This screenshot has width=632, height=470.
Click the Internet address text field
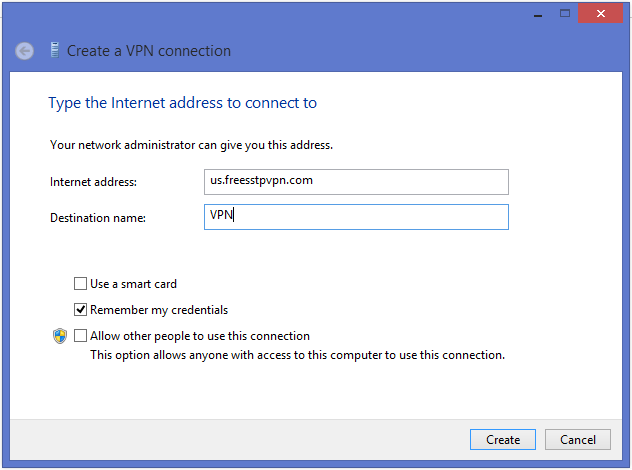[x=355, y=182]
